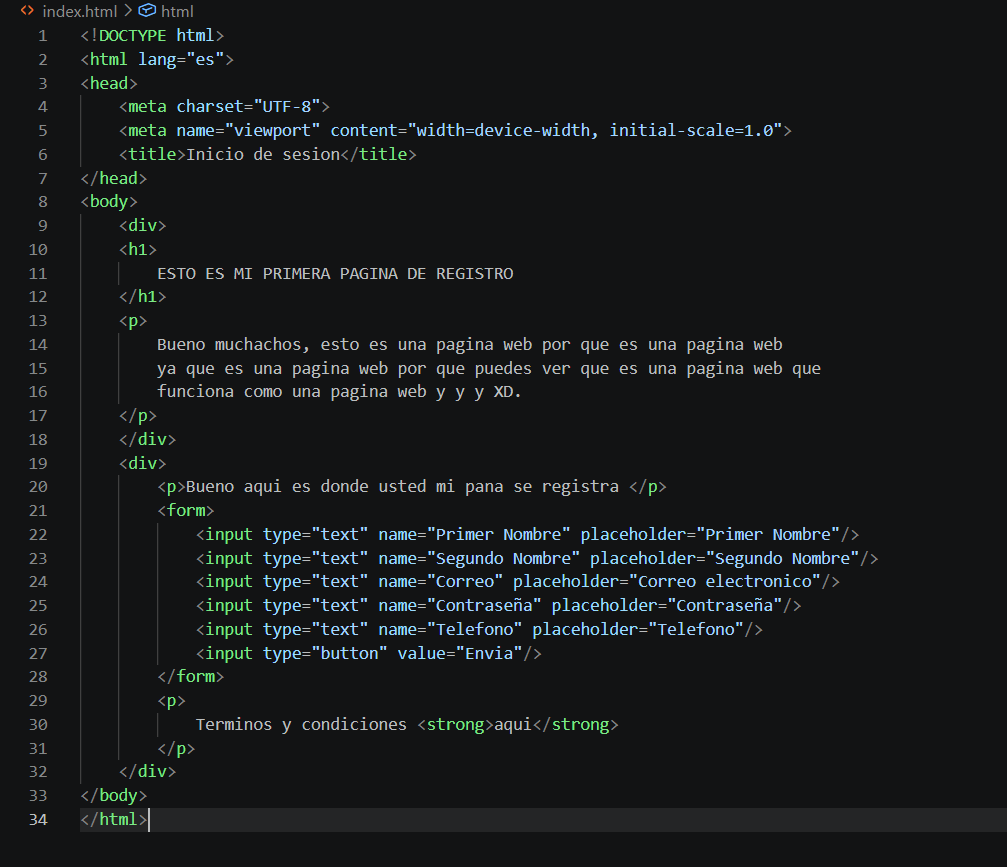Click the closing div tag on line 32
Image resolution: width=1007 pixels, height=867 pixels.
tap(148, 771)
